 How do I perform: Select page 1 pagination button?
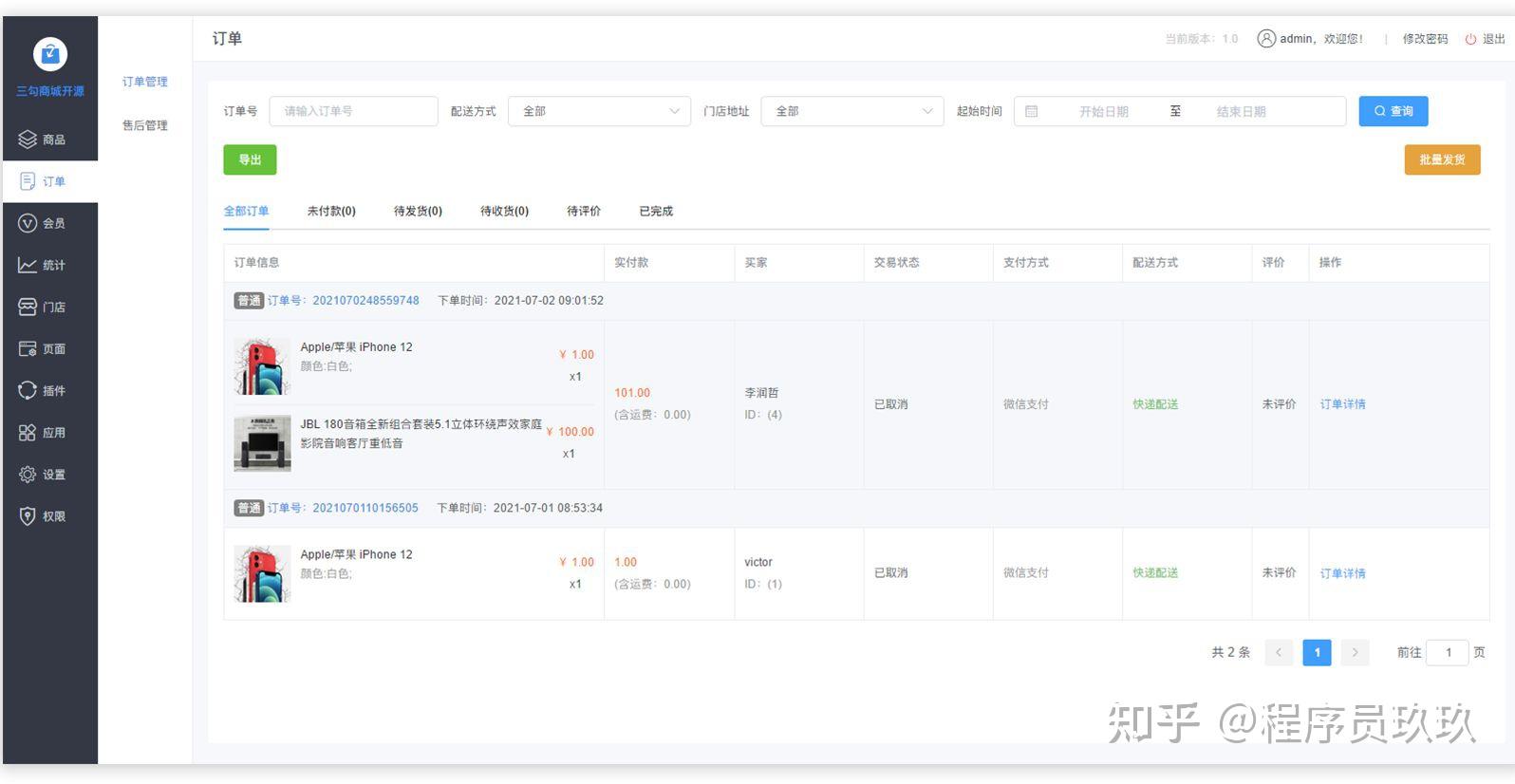tap(1317, 652)
